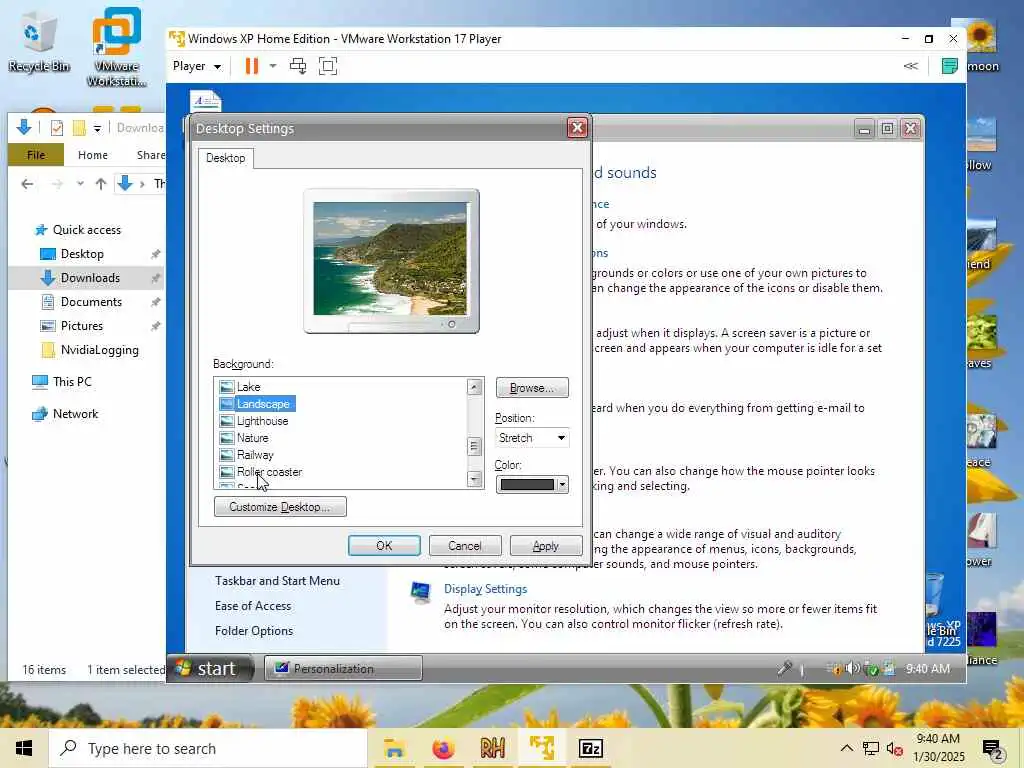
Task: Click XP tray security shield icon
Action: [x=871, y=669]
